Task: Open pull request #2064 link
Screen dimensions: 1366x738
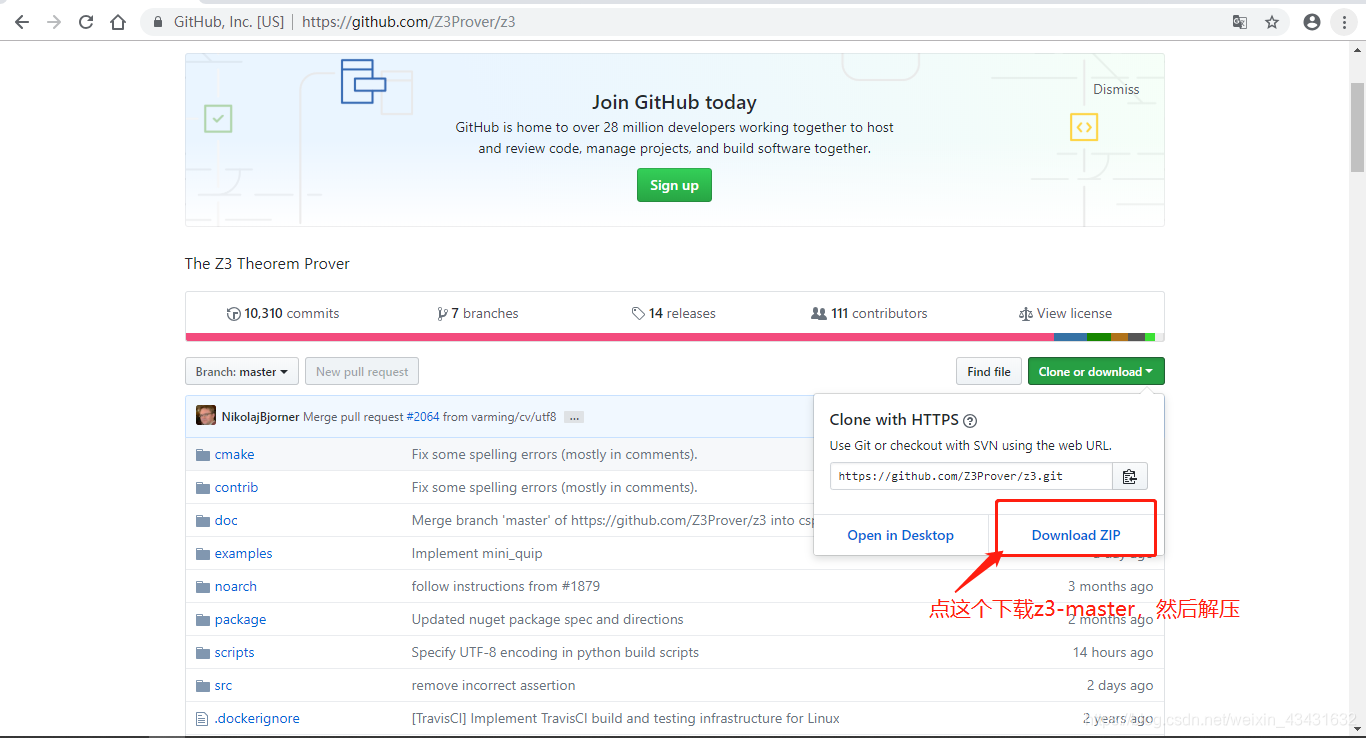Action: coord(423,416)
